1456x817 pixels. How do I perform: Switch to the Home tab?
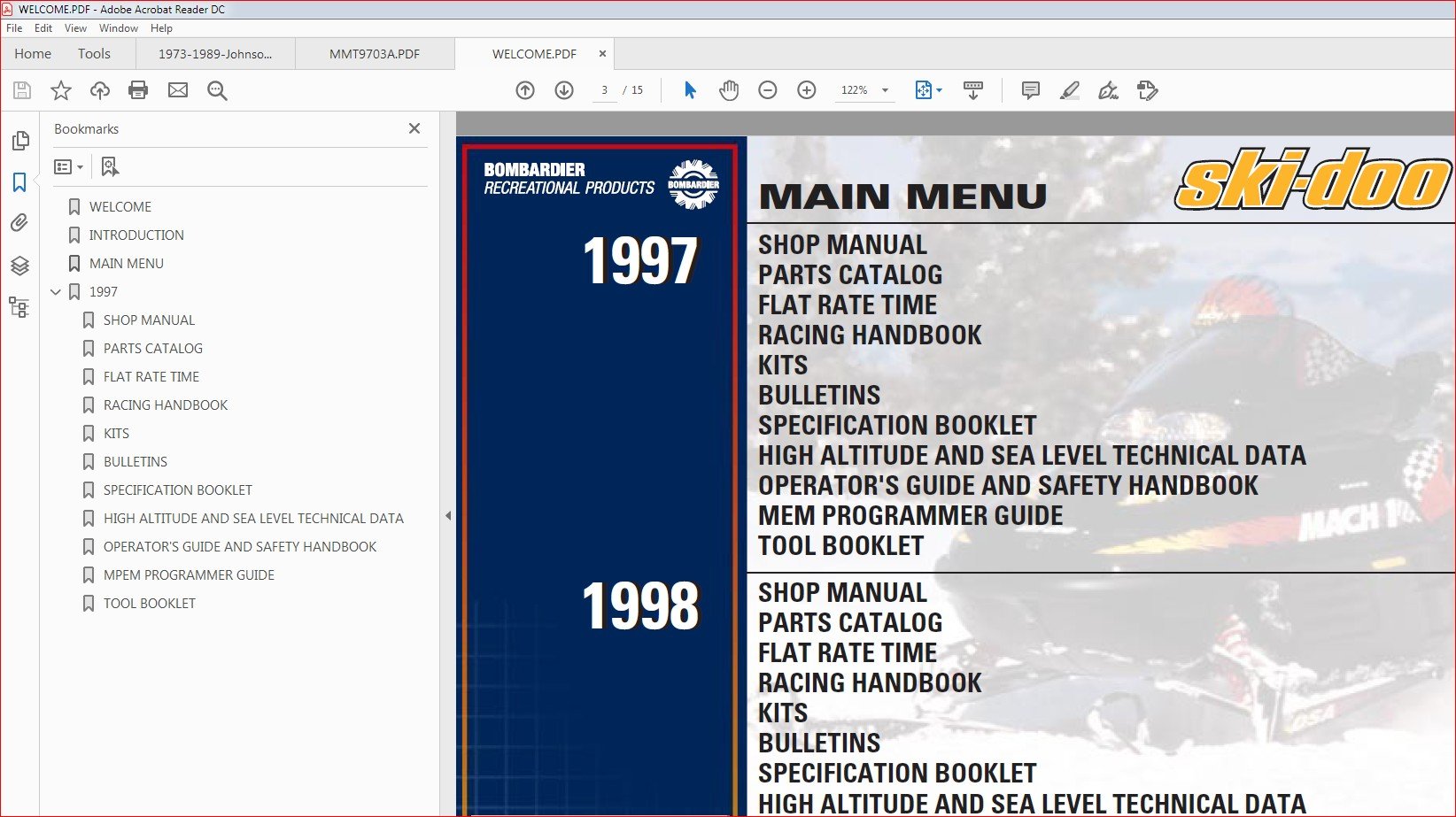(x=33, y=54)
